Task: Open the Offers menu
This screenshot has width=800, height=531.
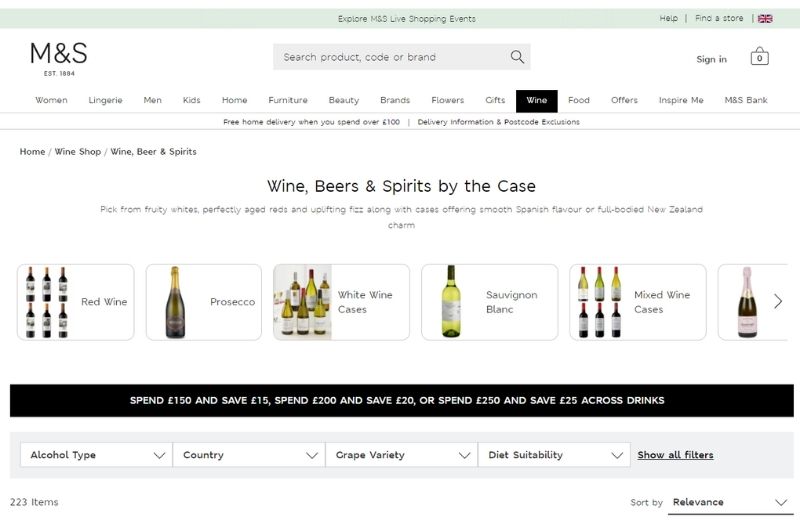Action: [624, 100]
